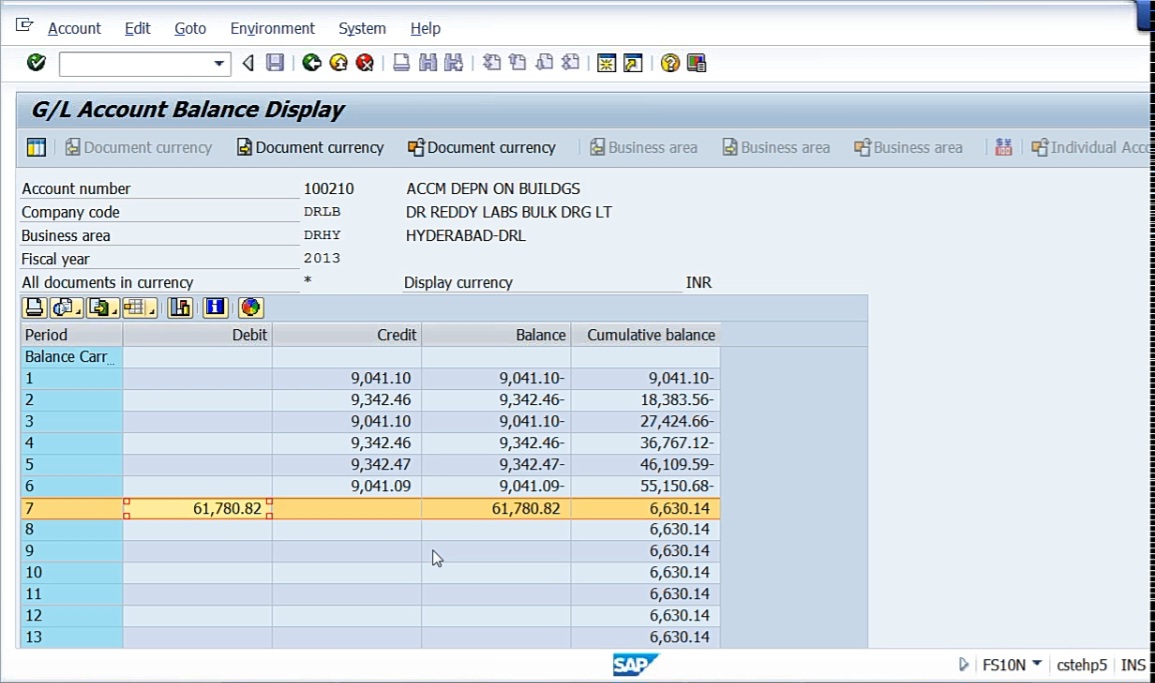Click the display currency value INR

698,283
